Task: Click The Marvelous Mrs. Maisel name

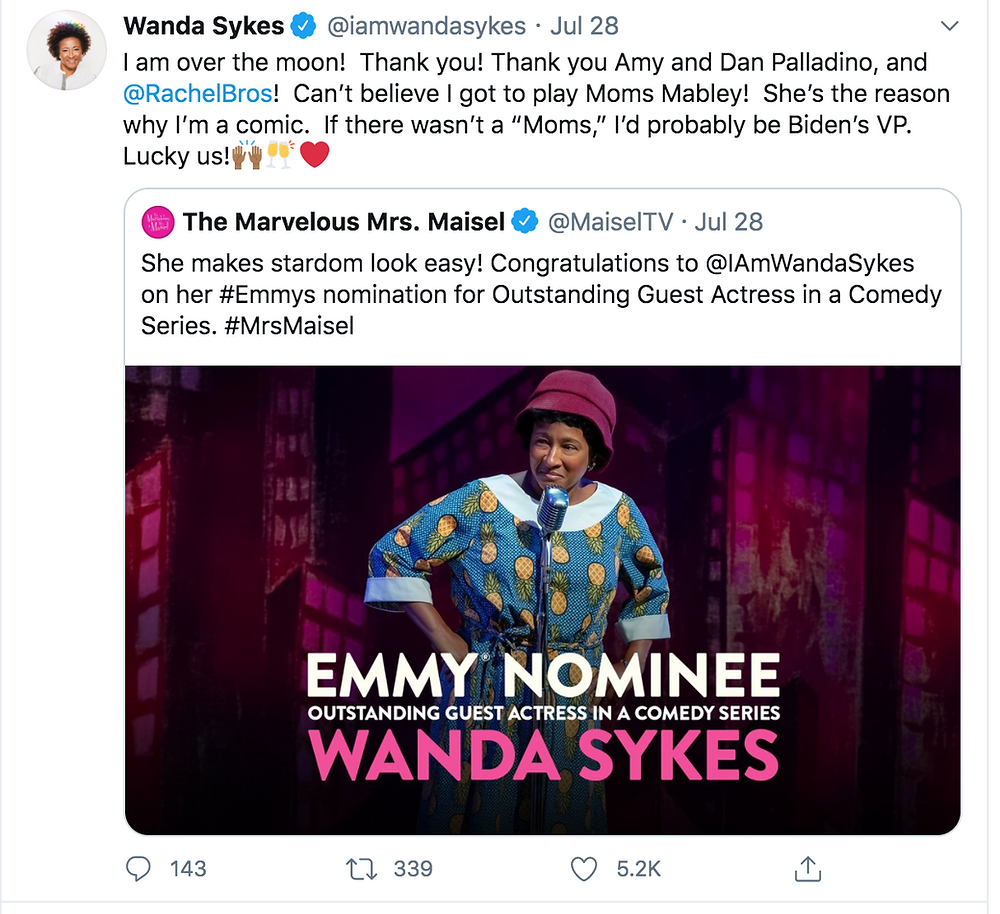Action: coord(344,222)
